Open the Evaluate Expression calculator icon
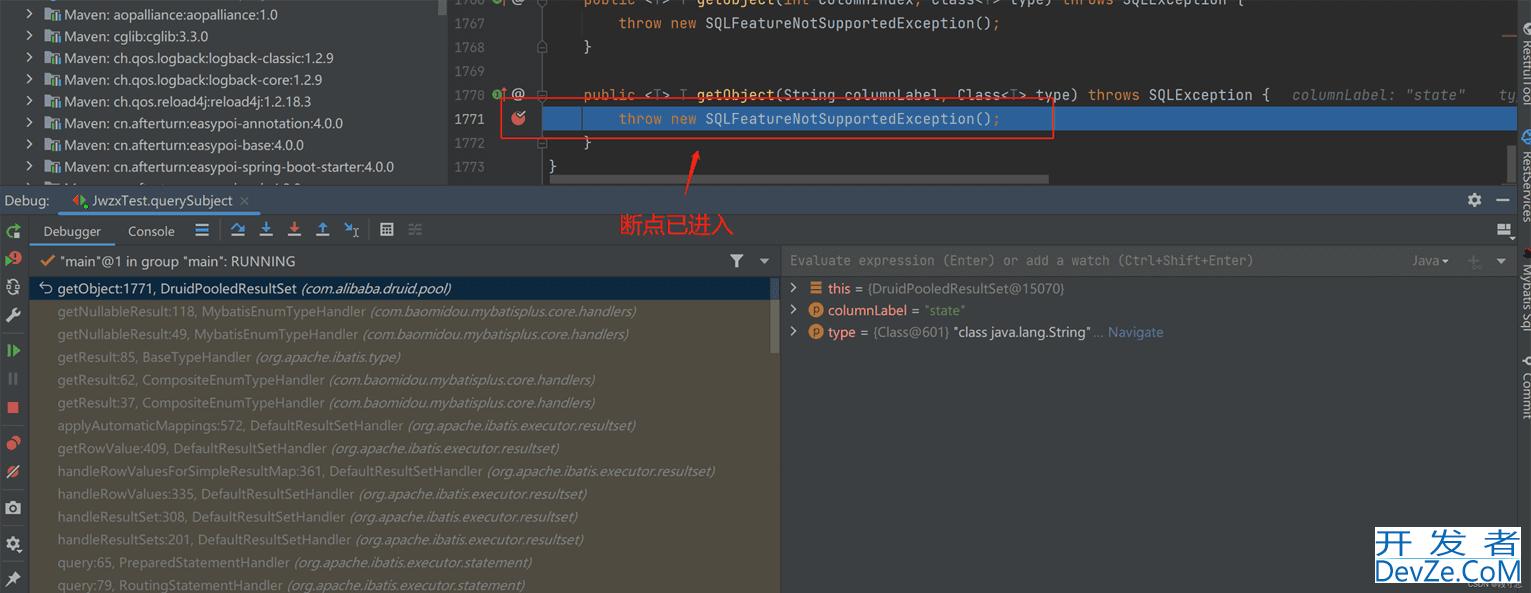Viewport: 1531px width, 593px height. (x=387, y=230)
